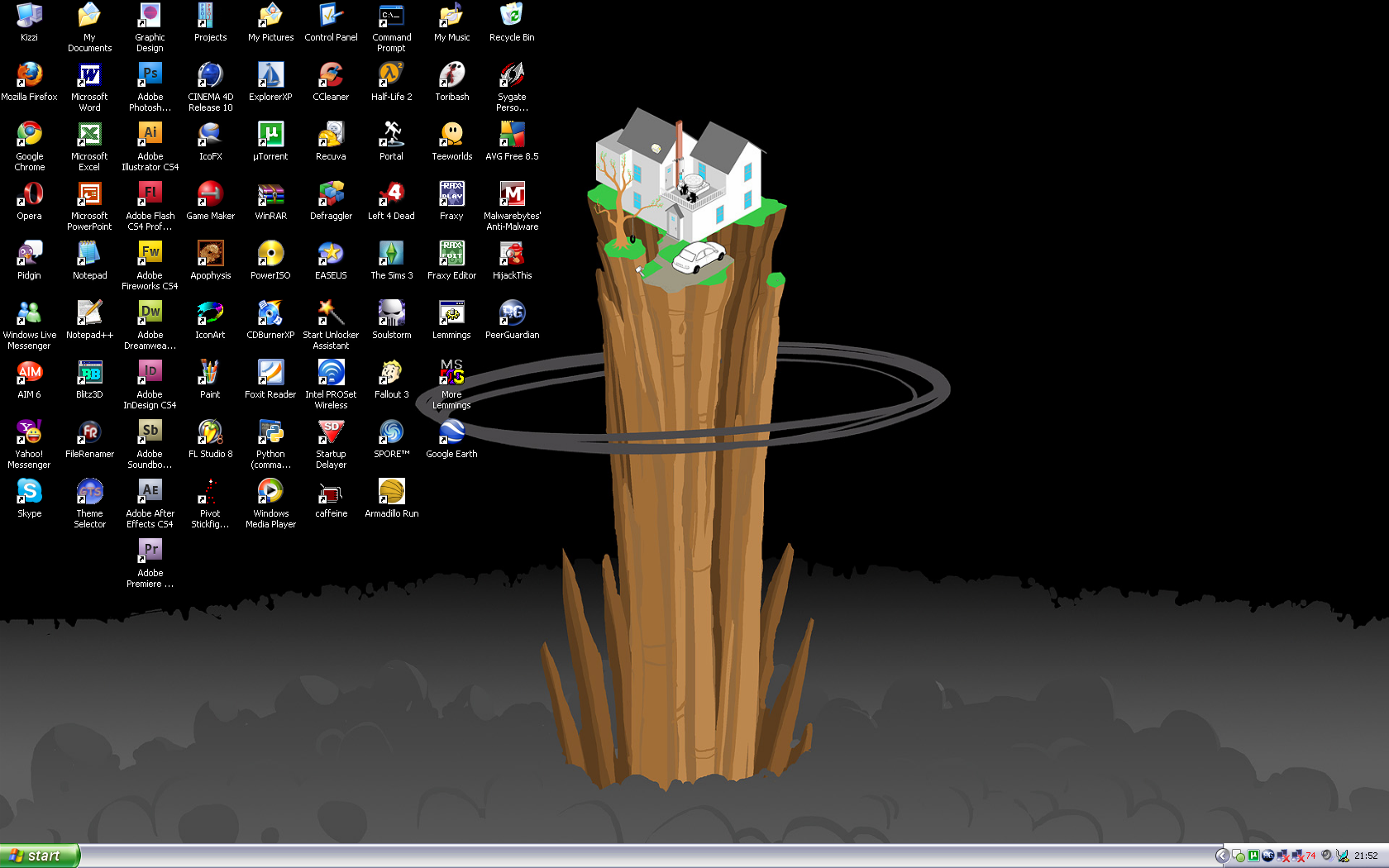Select the CINEMA 4D Release 10 shortcut
Screen dimensions: 1389x868
point(211,76)
